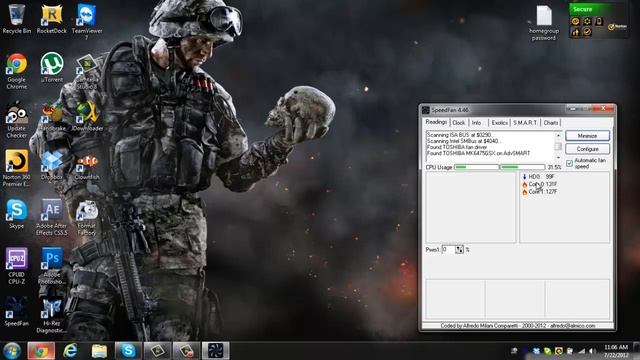640x360 pixels.
Task: Open the Clownfish desktop shortcut
Action: pos(87,165)
